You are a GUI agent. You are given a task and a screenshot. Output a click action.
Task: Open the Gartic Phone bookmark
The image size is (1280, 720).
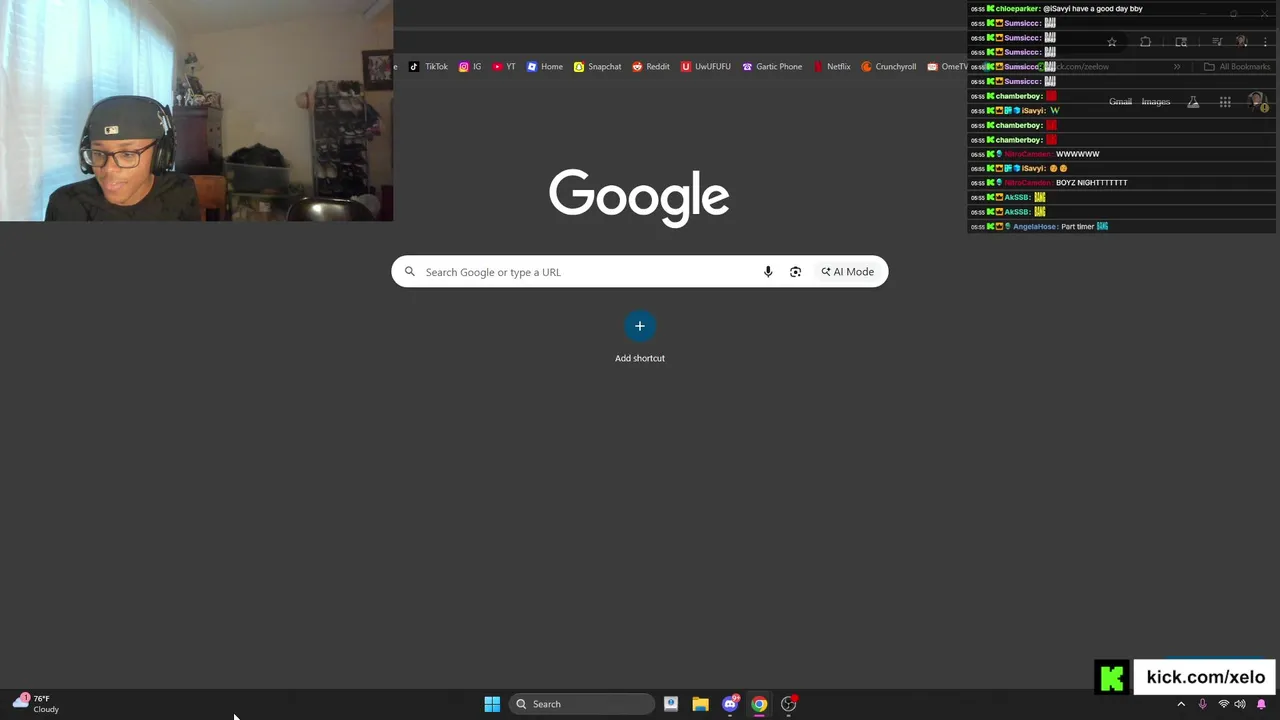click(772, 67)
